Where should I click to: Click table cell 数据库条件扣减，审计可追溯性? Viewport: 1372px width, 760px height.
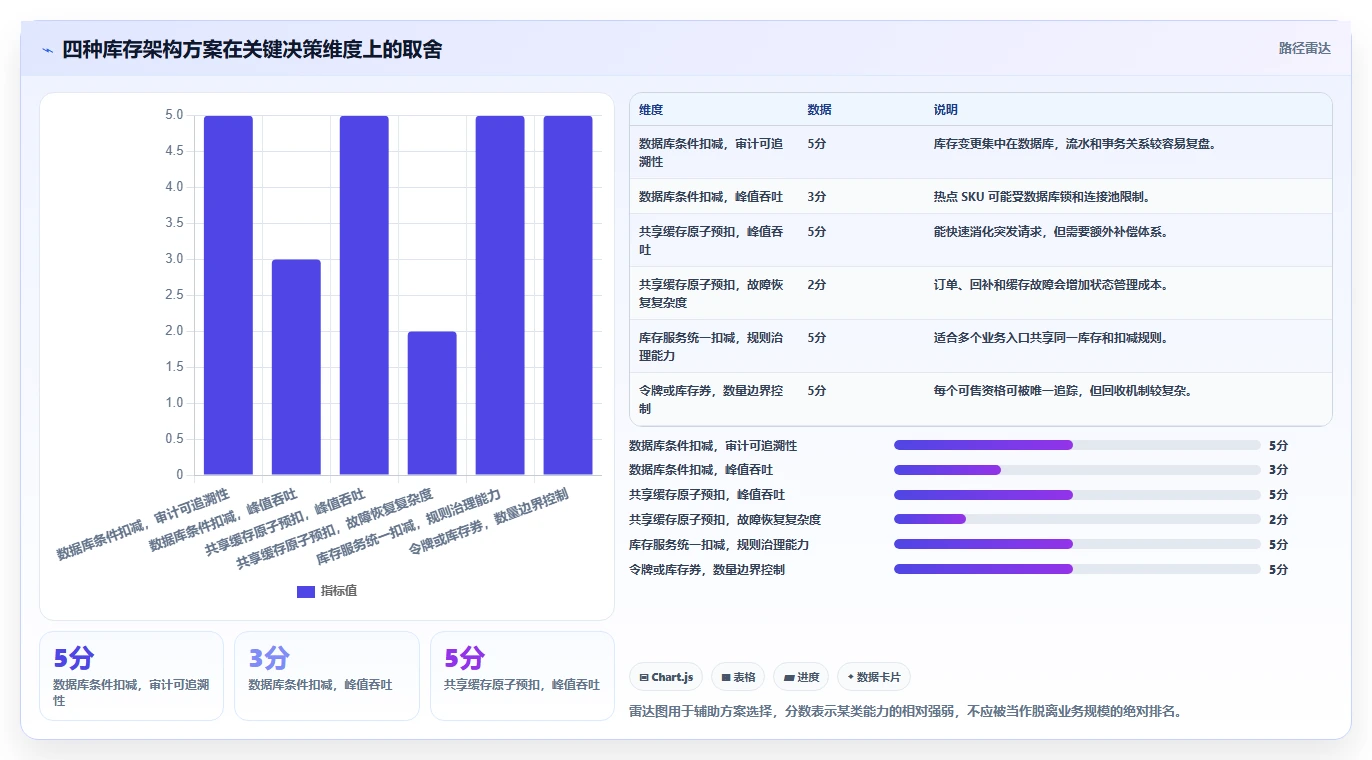(712, 153)
